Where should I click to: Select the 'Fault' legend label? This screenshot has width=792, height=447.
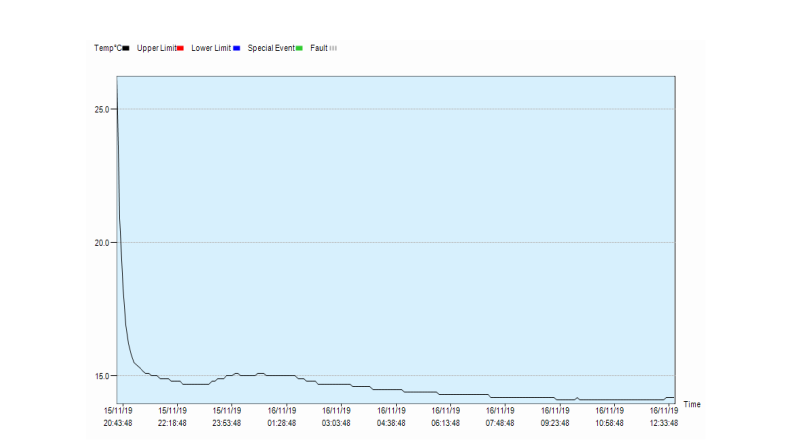click(x=319, y=48)
